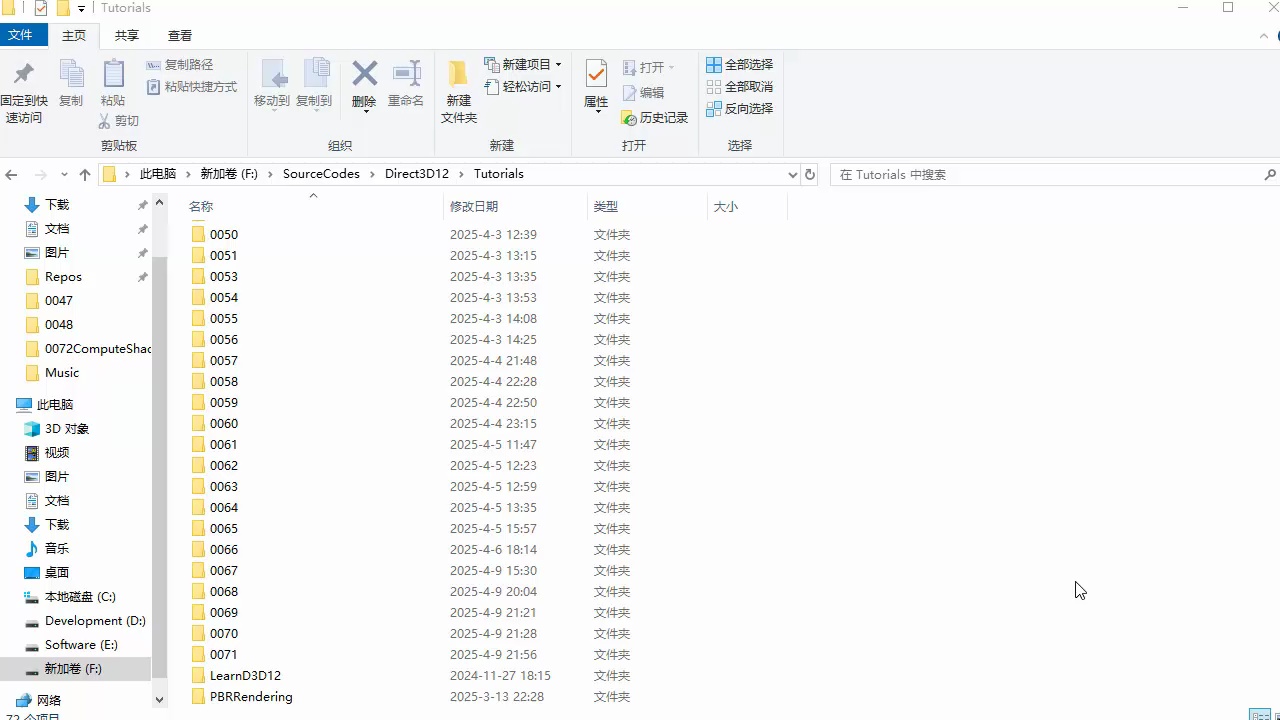Refresh the folder with the refresh icon
The image size is (1280, 720).
pos(810,173)
